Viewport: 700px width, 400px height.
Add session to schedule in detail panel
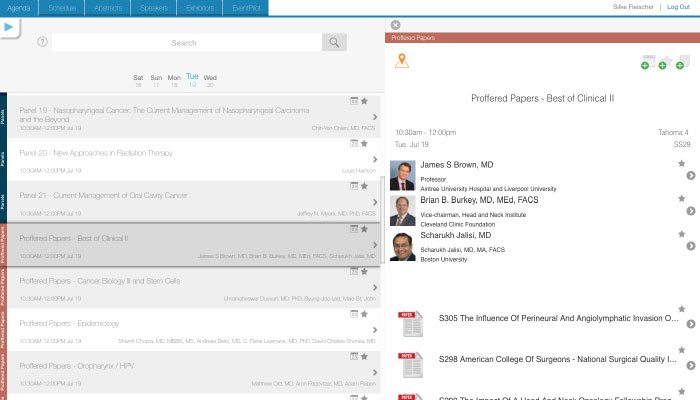tap(648, 62)
